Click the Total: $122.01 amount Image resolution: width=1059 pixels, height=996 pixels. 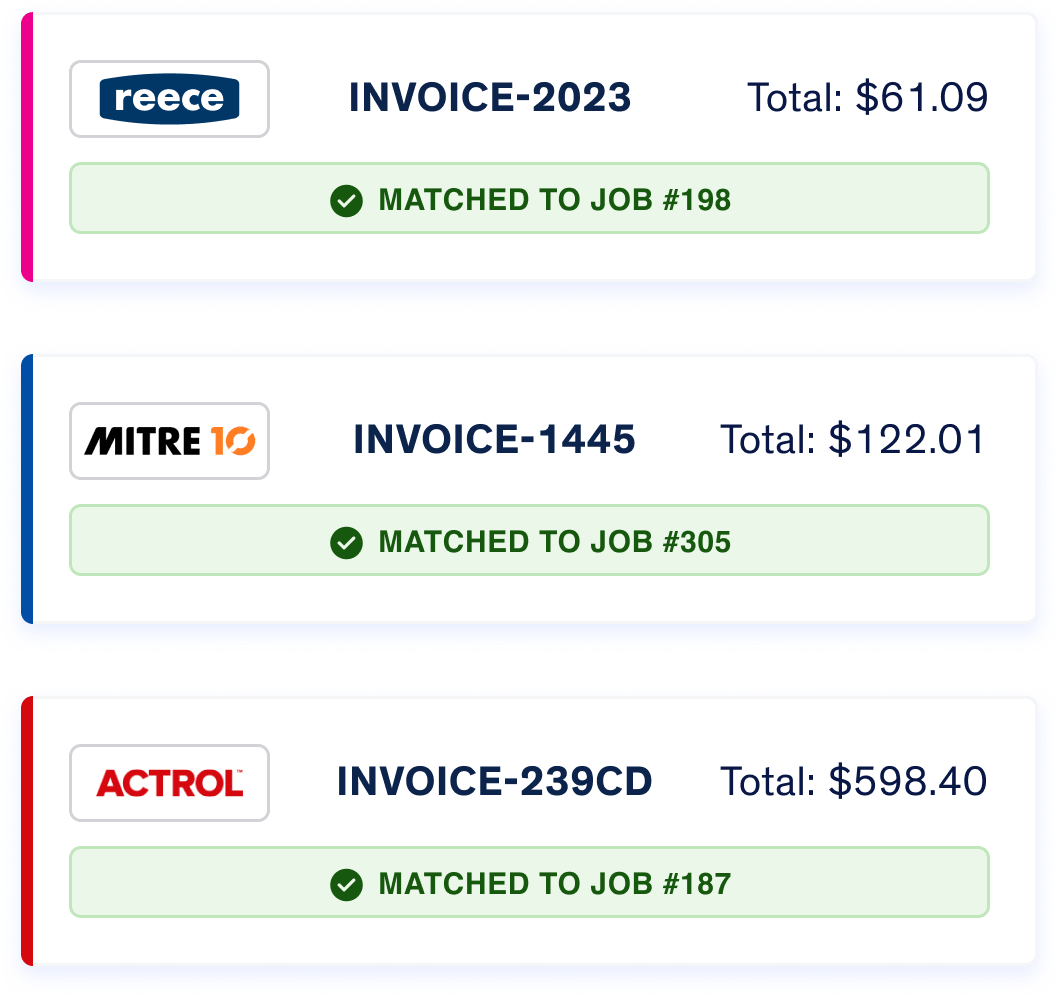coord(854,440)
